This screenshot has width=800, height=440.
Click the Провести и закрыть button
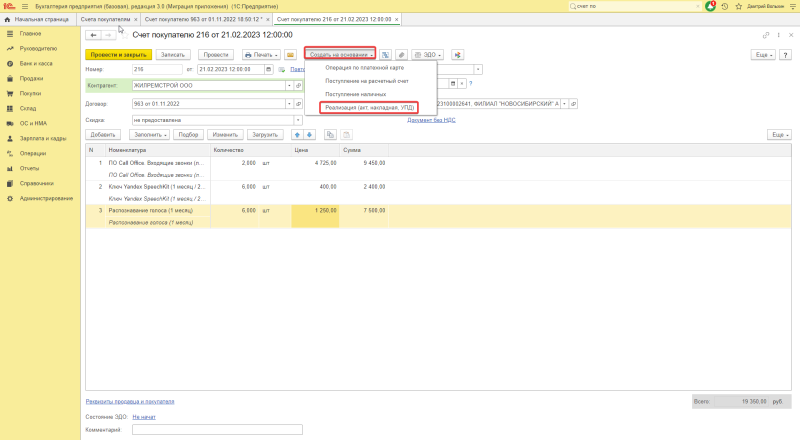(x=118, y=55)
